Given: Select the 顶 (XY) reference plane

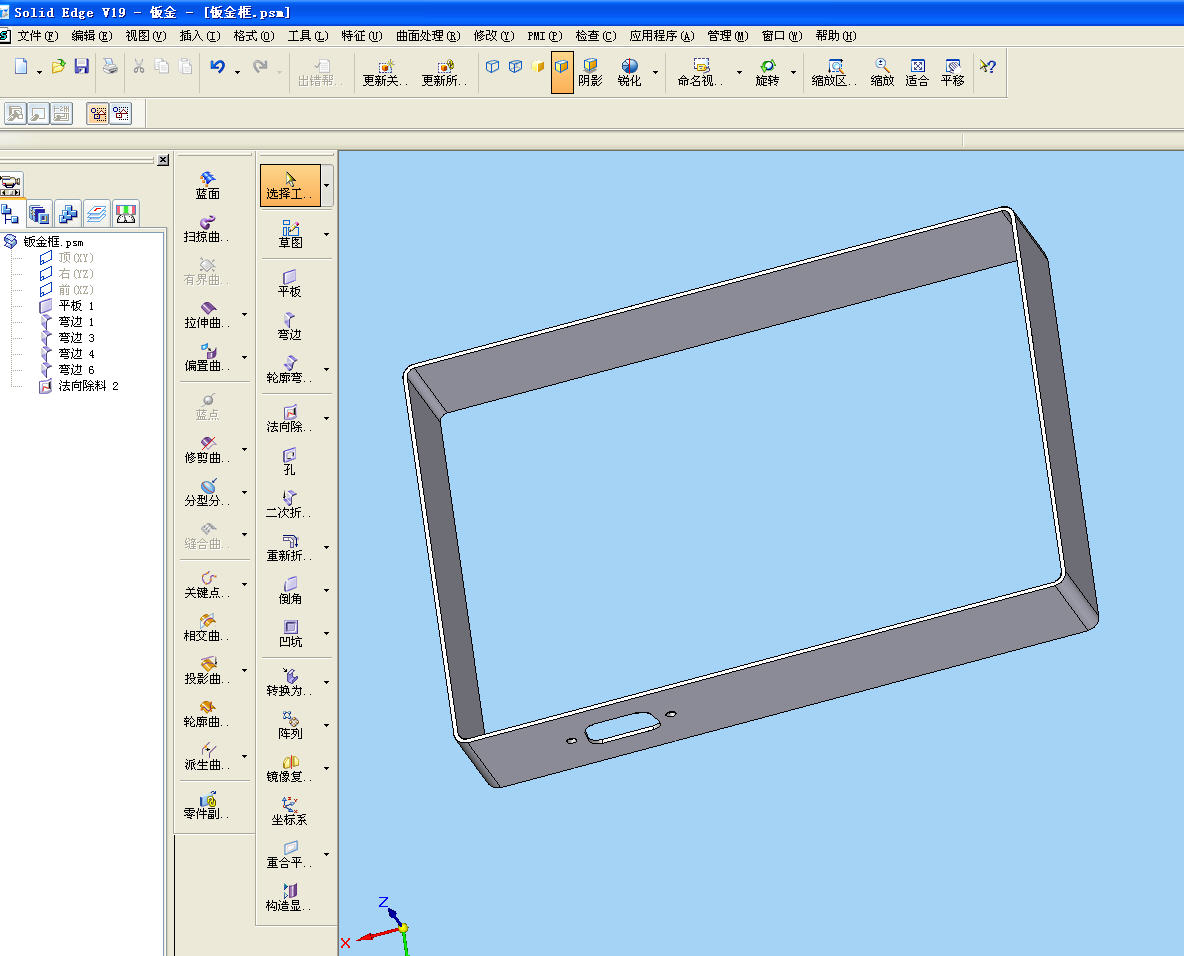Looking at the screenshot, I should point(76,258).
